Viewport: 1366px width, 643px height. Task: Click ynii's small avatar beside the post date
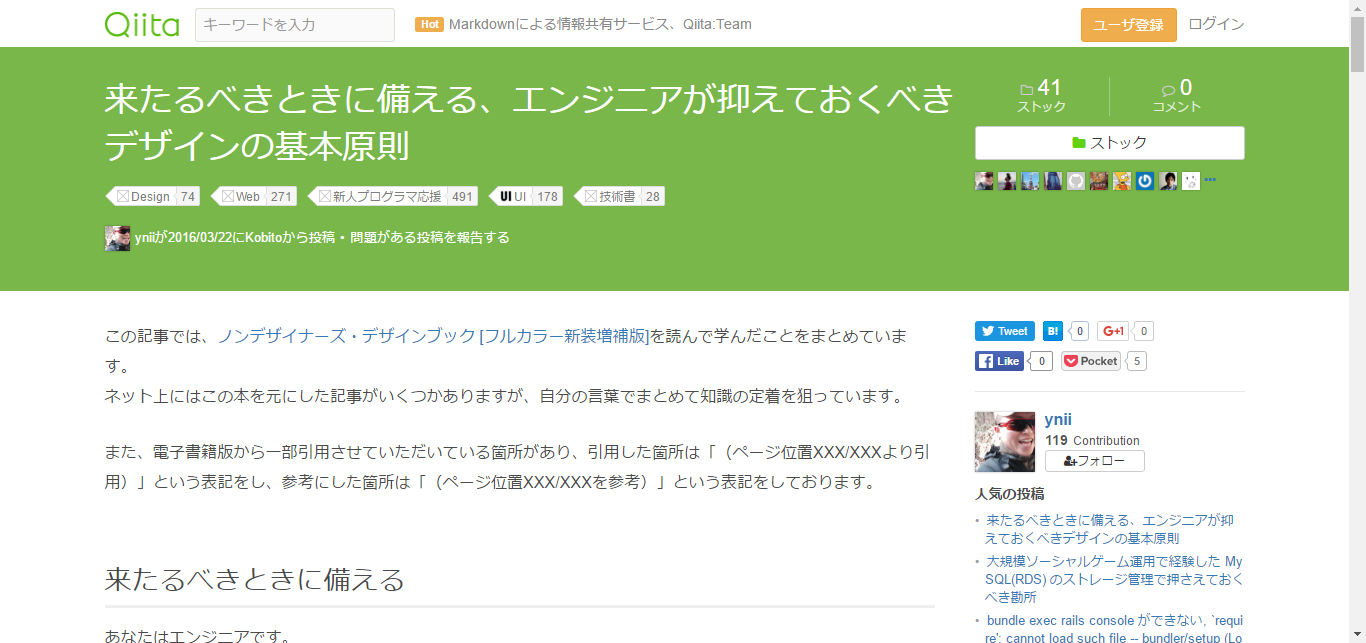coord(117,238)
